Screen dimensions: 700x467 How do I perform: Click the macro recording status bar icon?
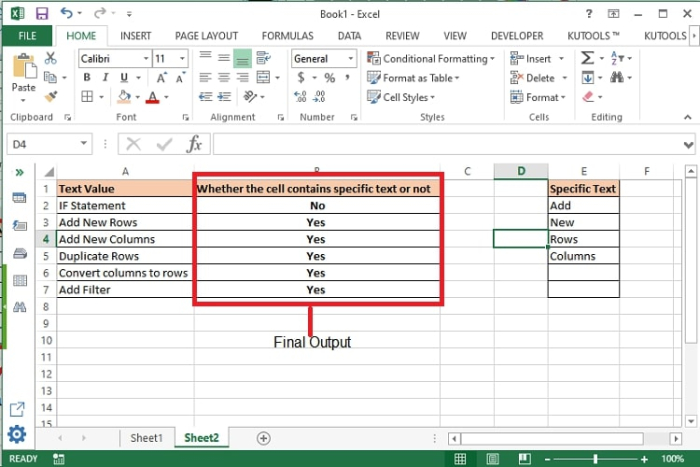[58, 459]
